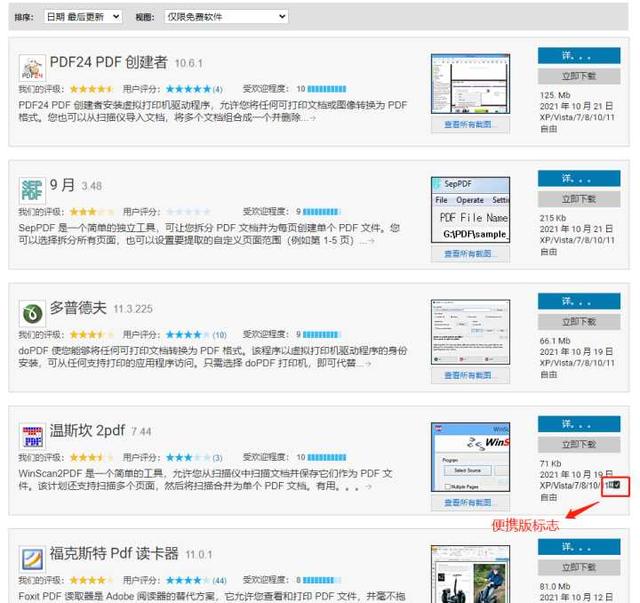Click the blue details button for PDF24
The image size is (640, 603).
[579, 56]
